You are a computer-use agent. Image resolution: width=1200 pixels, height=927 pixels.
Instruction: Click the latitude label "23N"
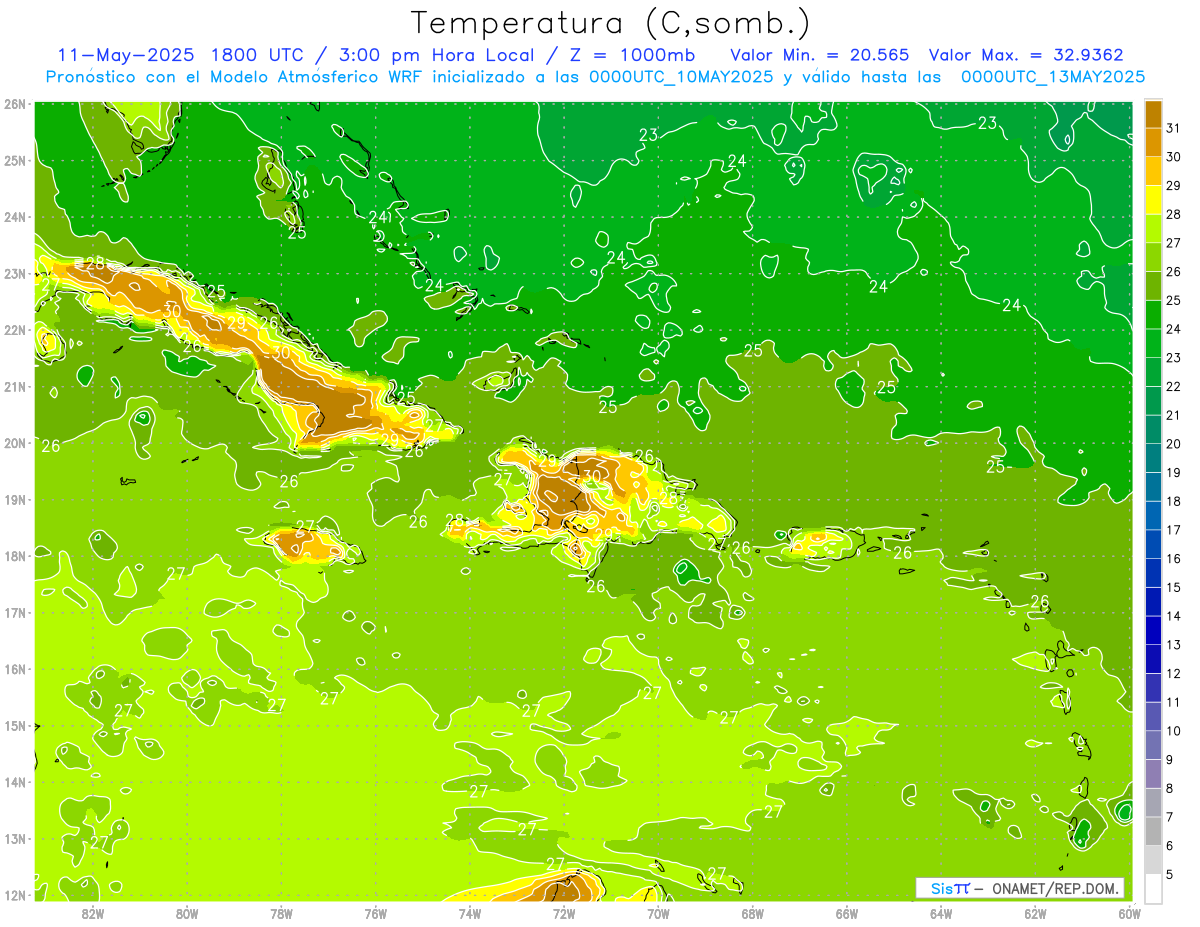click(15, 274)
